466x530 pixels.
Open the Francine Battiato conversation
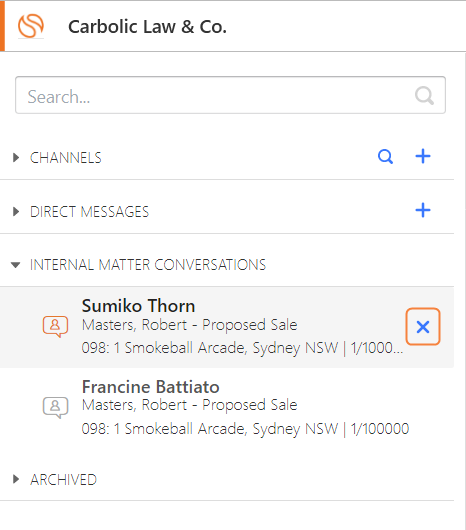click(x=227, y=408)
